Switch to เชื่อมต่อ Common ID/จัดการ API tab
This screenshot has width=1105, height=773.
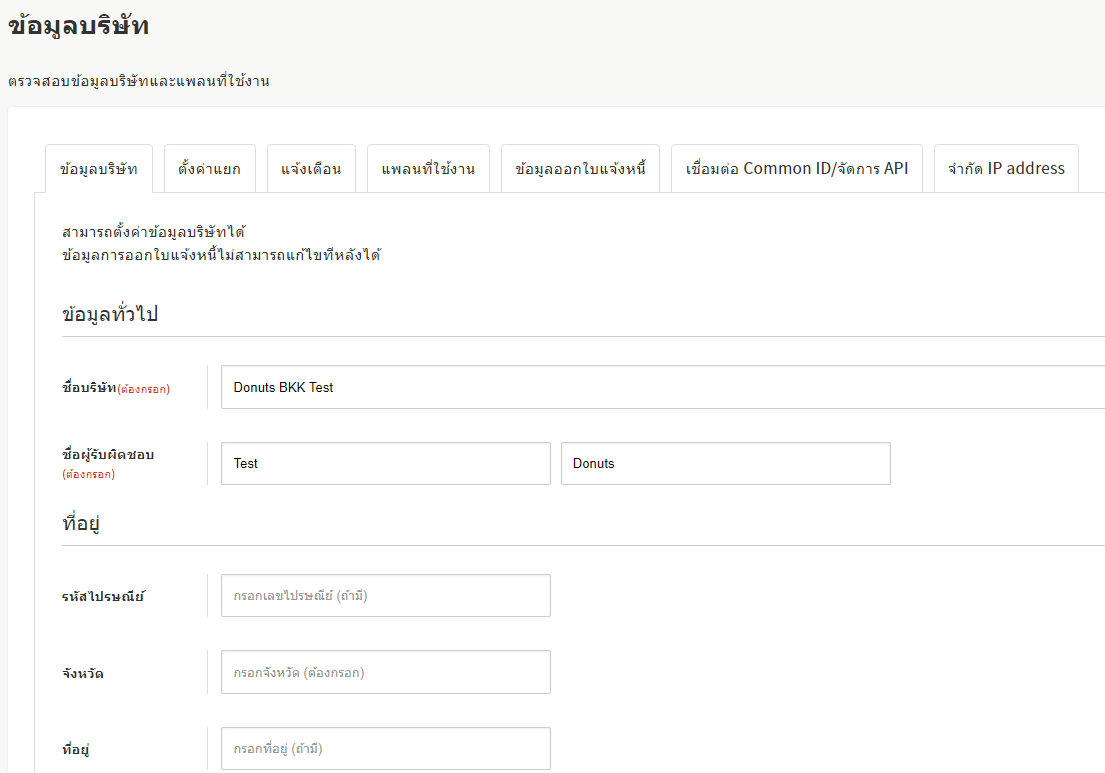point(796,169)
